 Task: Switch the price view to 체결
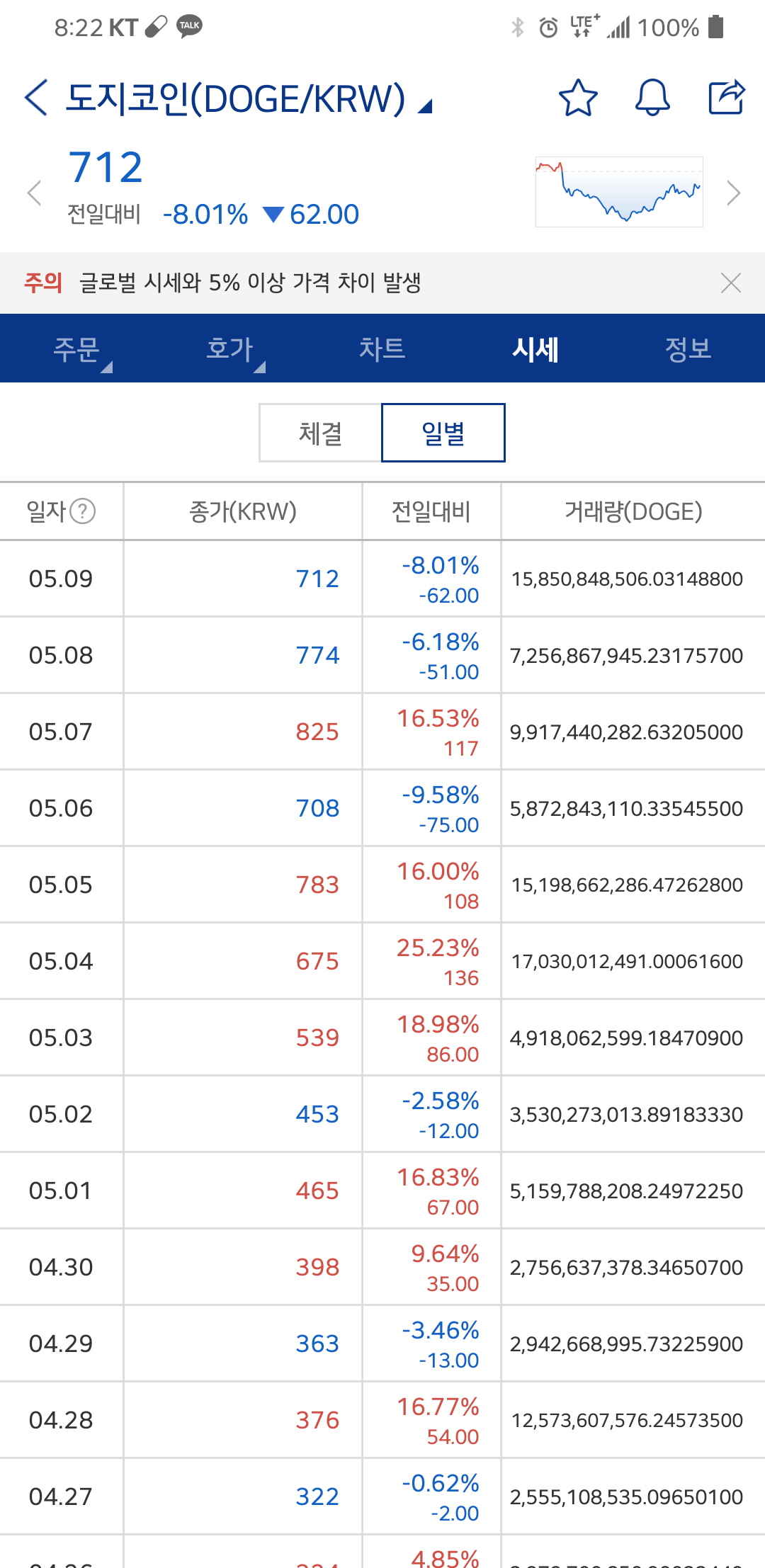(x=321, y=433)
